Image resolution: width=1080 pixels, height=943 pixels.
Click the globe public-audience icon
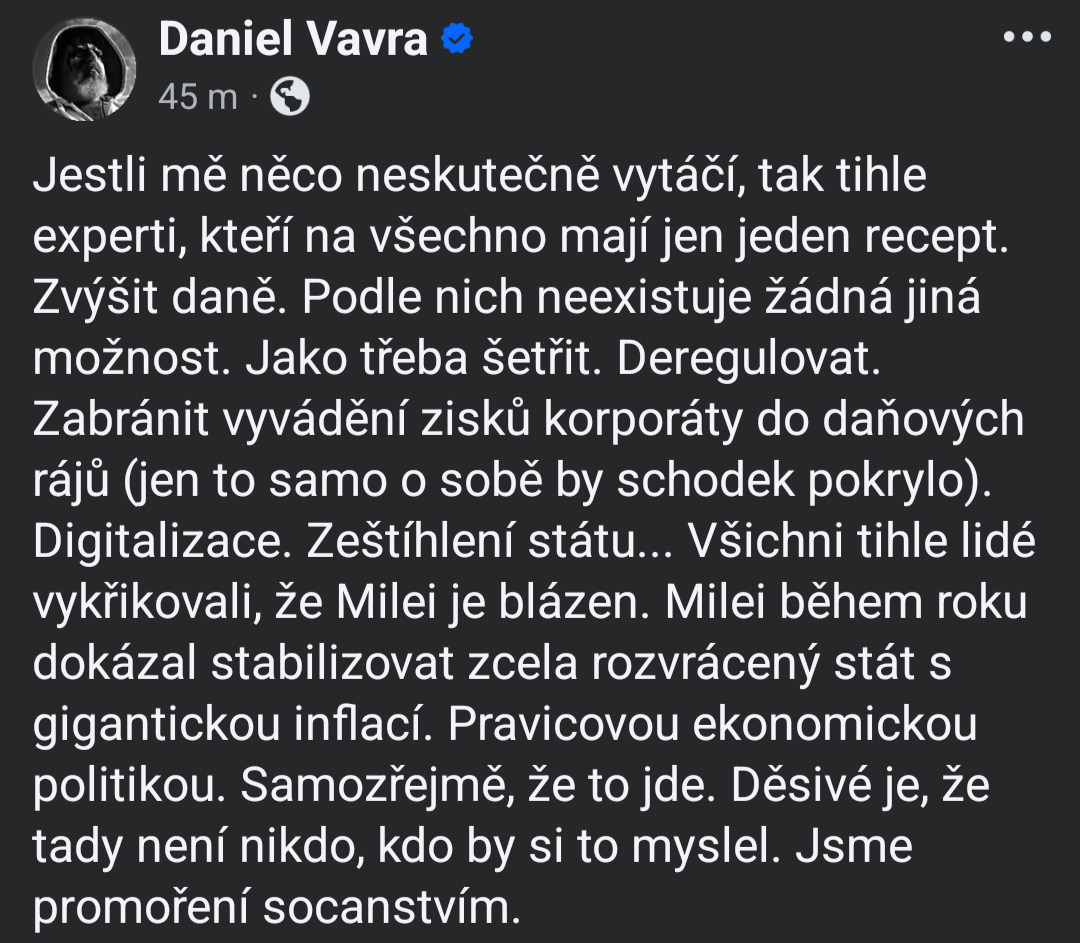point(289,96)
